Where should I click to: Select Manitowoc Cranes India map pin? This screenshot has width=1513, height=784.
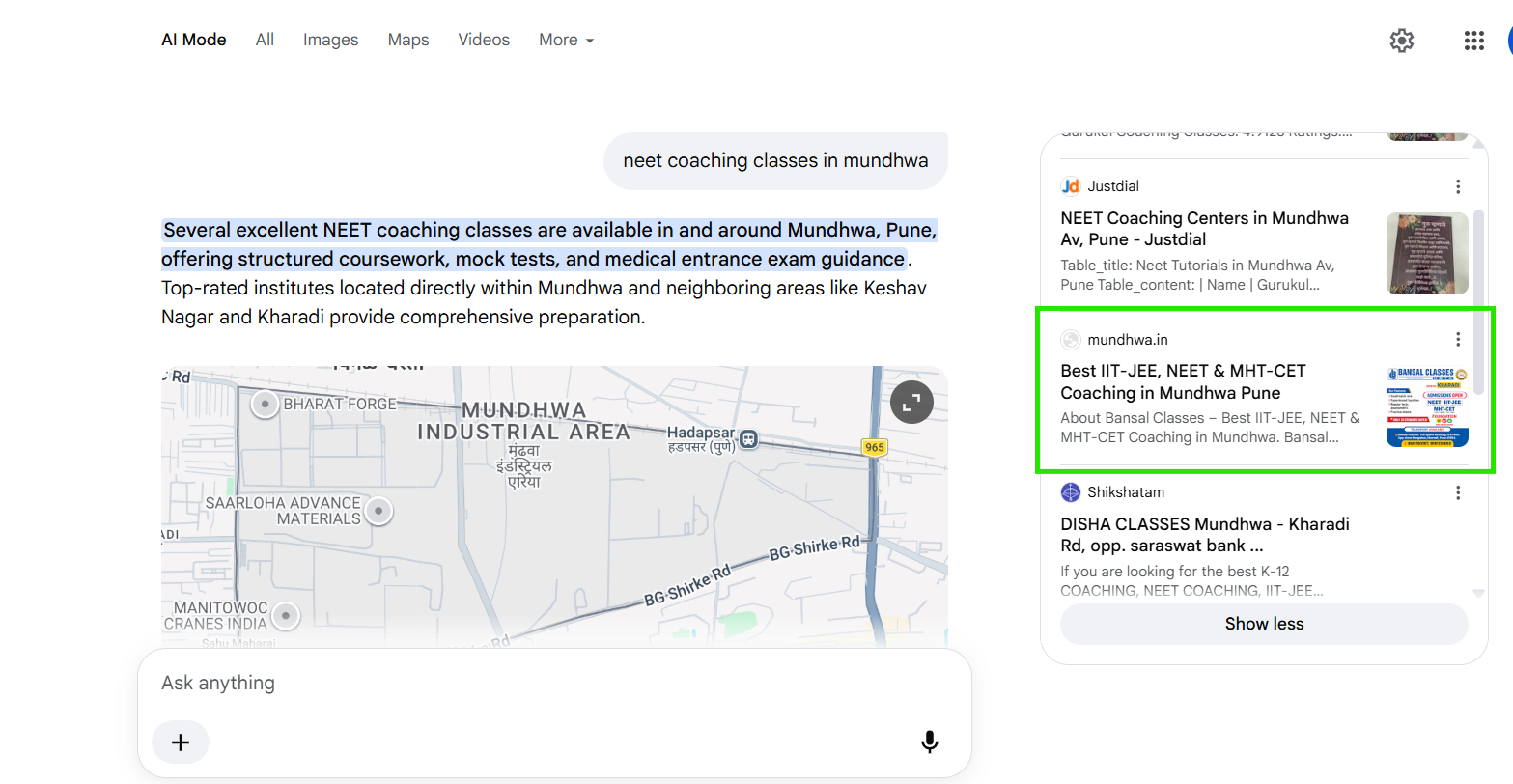pos(285,614)
